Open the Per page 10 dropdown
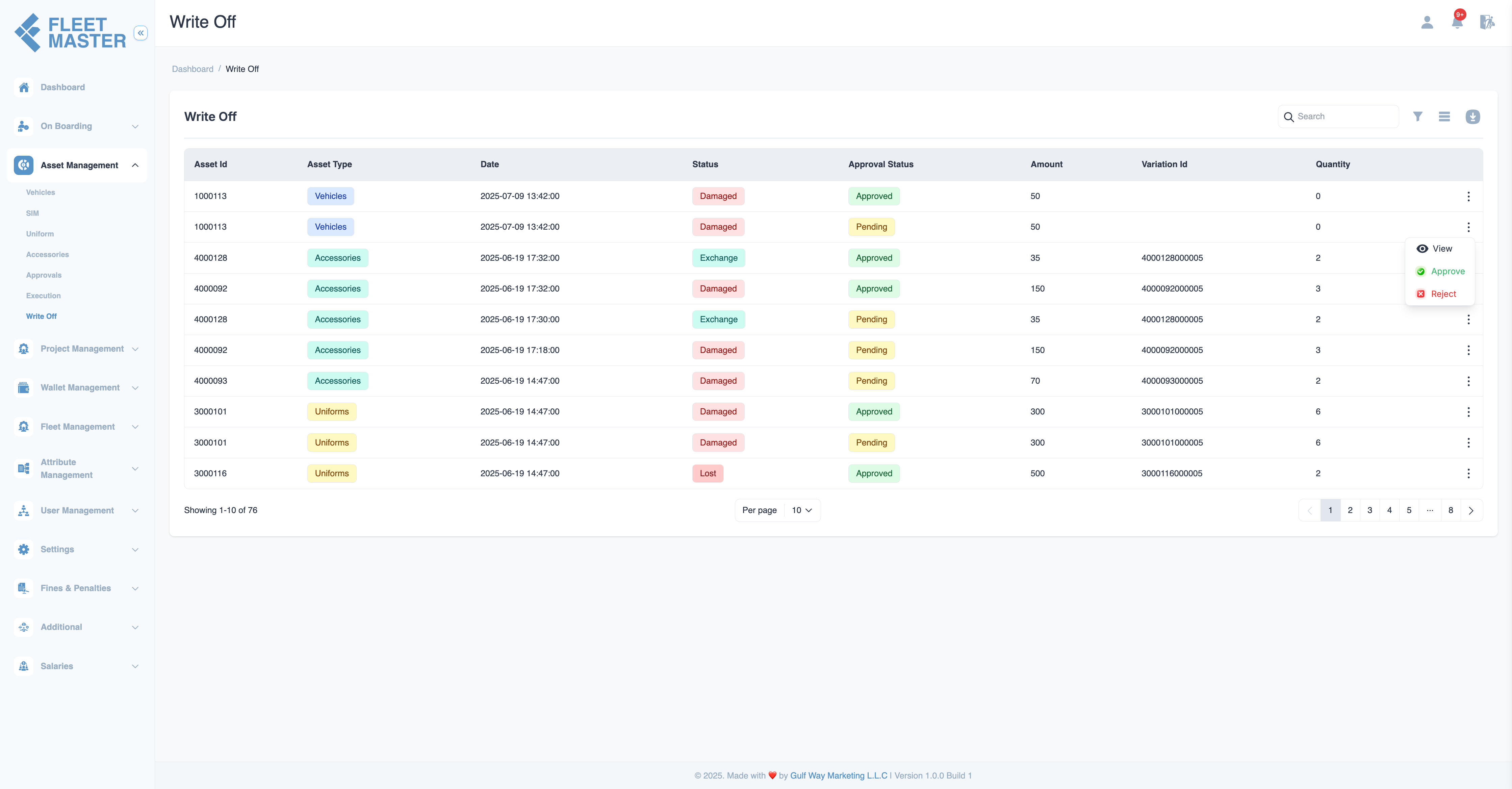 pyautogui.click(x=802, y=510)
